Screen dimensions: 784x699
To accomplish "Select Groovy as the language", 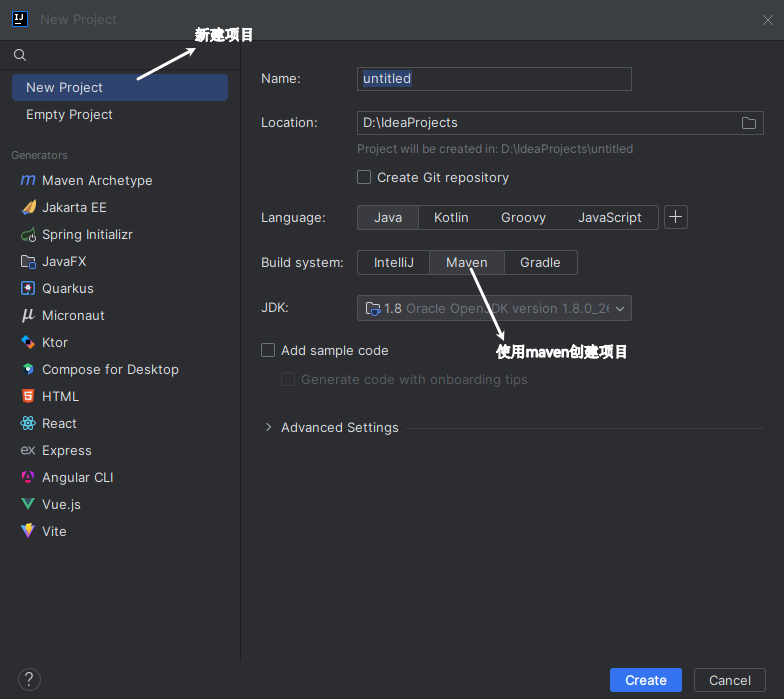I will click(524, 218).
